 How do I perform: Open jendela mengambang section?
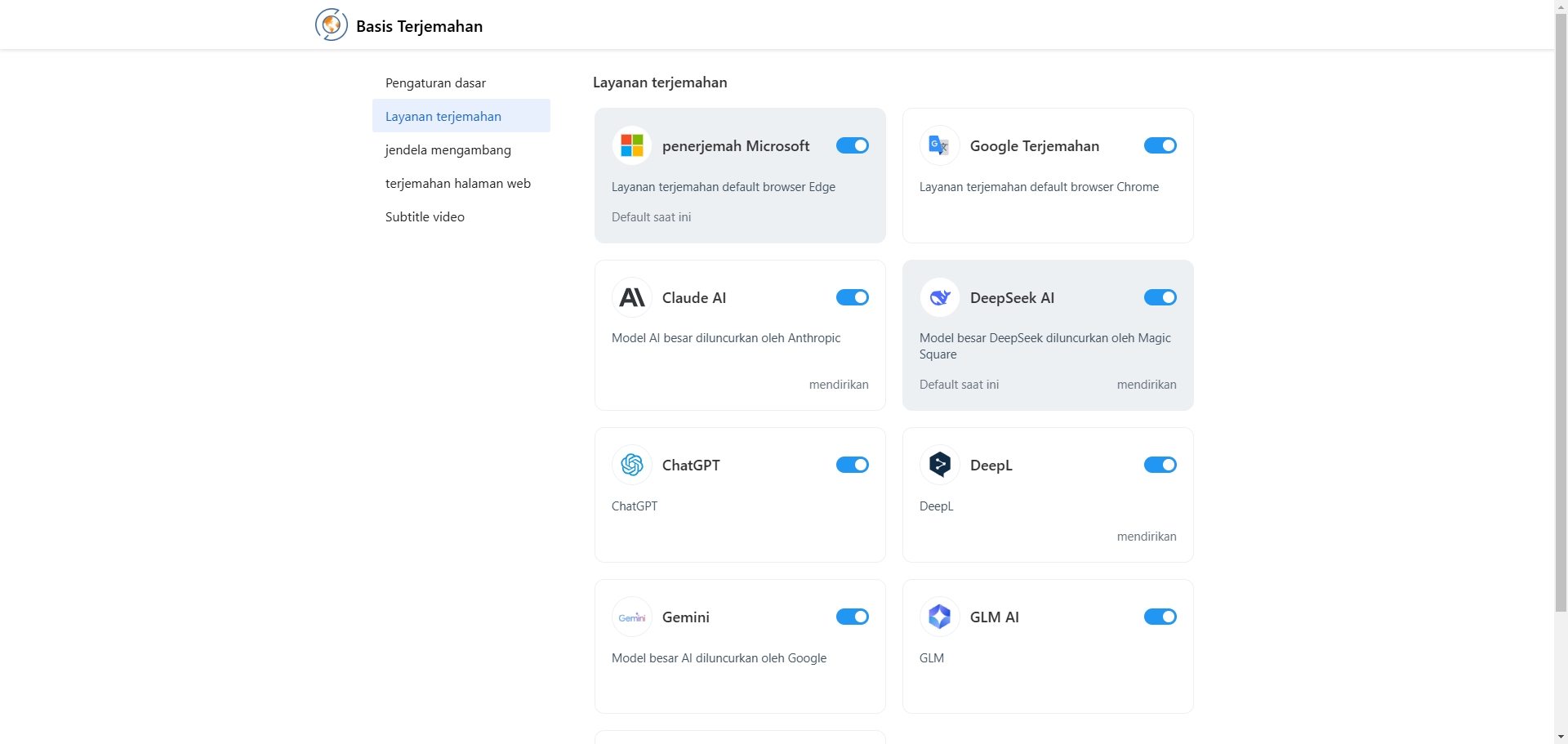pyautogui.click(x=461, y=149)
